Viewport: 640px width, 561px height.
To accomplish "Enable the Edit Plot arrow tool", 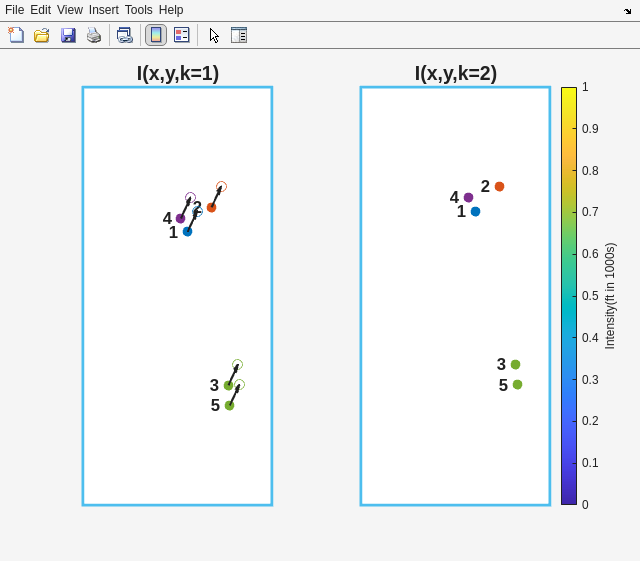I will [214, 35].
